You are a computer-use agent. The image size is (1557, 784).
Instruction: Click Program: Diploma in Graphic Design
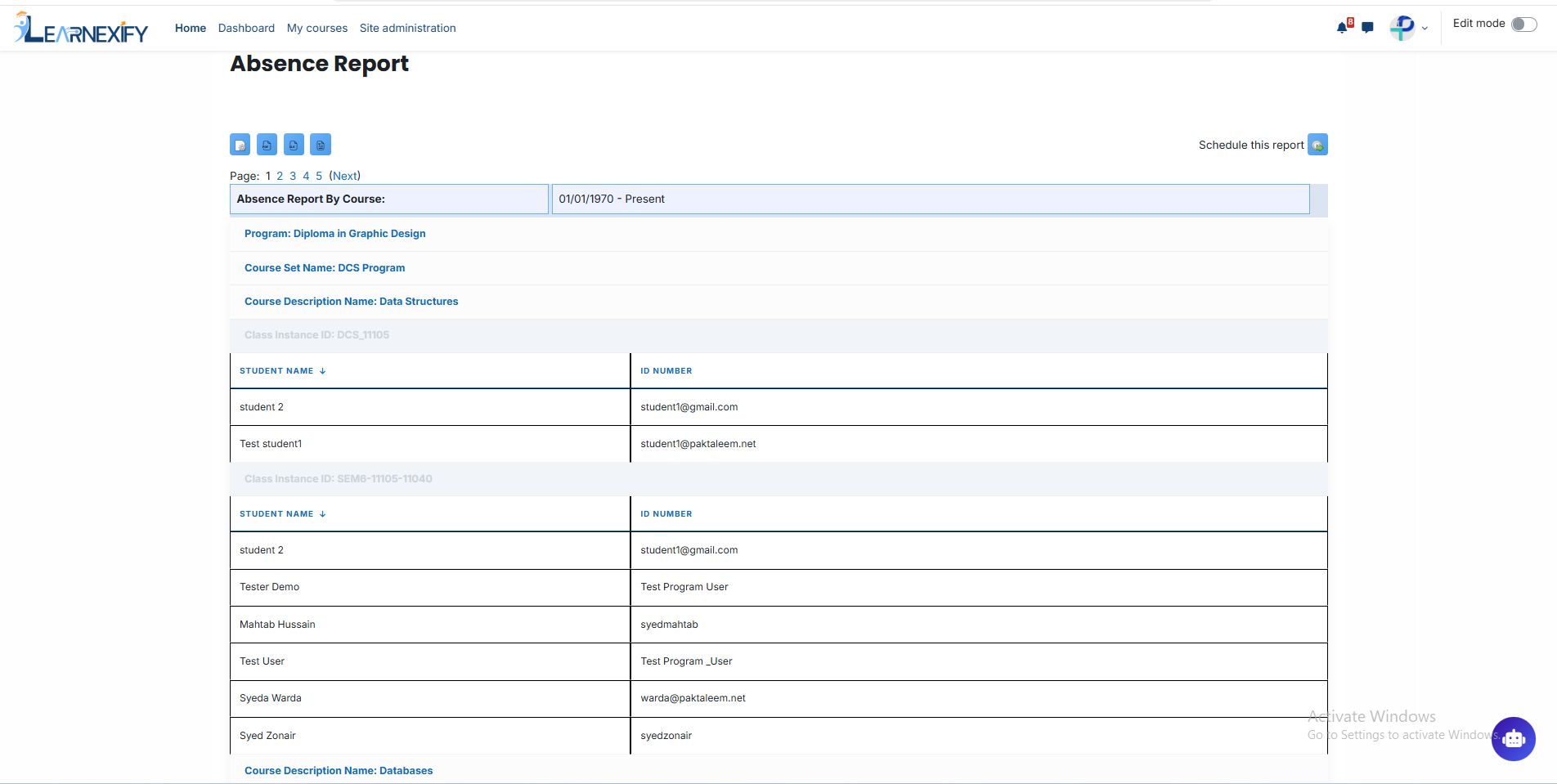click(x=335, y=234)
